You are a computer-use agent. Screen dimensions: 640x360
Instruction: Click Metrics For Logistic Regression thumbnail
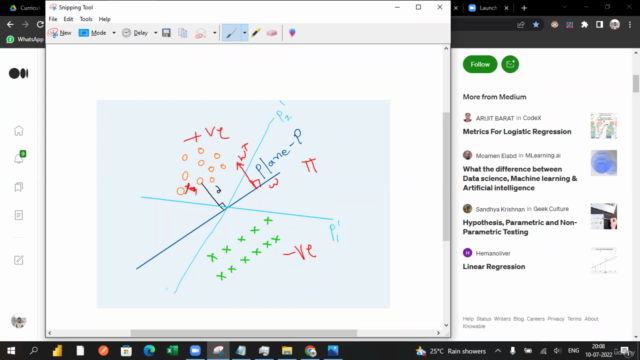pyautogui.click(x=604, y=126)
